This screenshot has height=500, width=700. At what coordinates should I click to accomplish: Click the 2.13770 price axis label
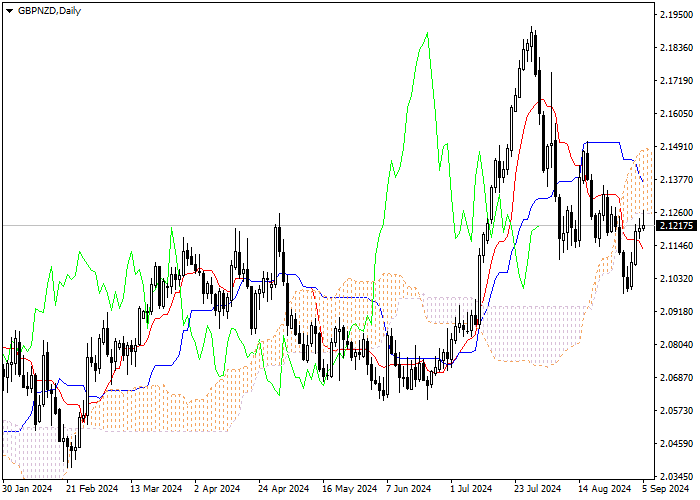pyautogui.click(x=676, y=180)
